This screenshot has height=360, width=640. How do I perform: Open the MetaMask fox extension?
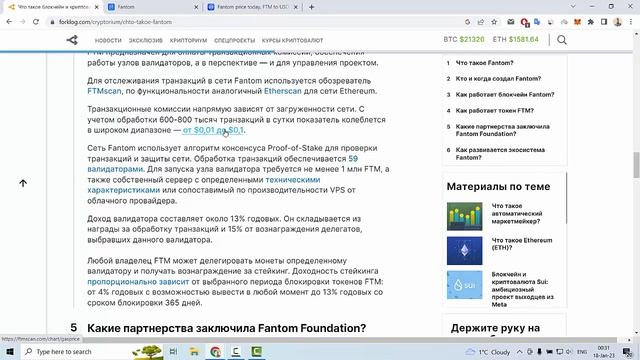(577, 22)
